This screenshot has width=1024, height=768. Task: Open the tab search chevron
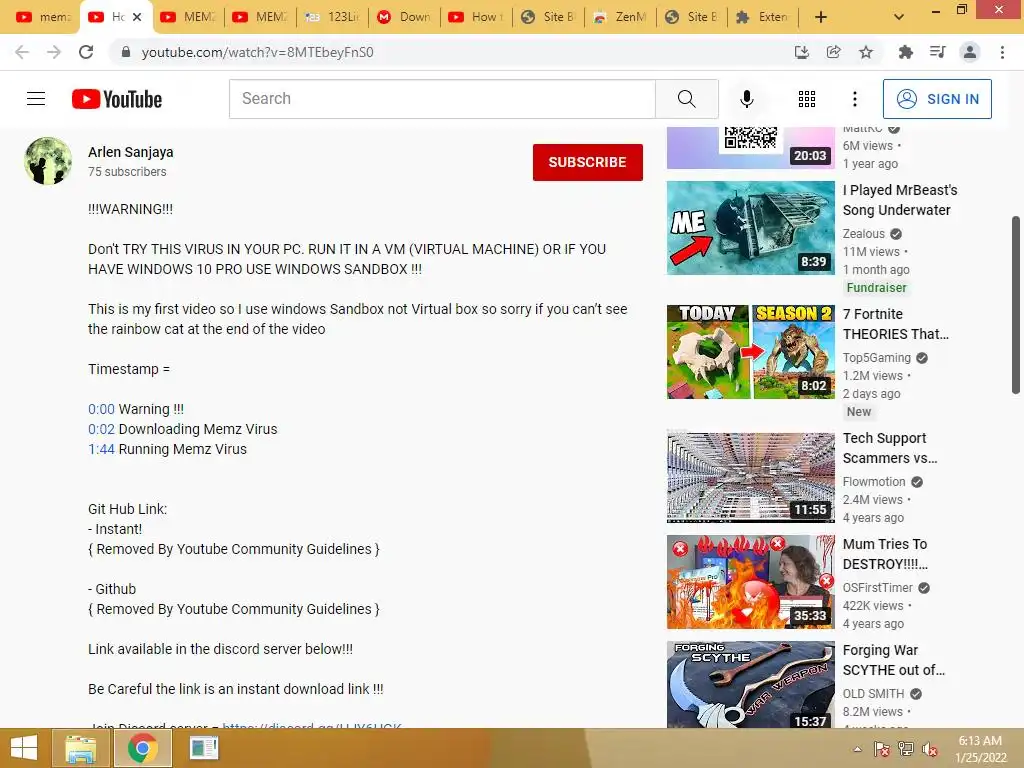click(x=899, y=17)
